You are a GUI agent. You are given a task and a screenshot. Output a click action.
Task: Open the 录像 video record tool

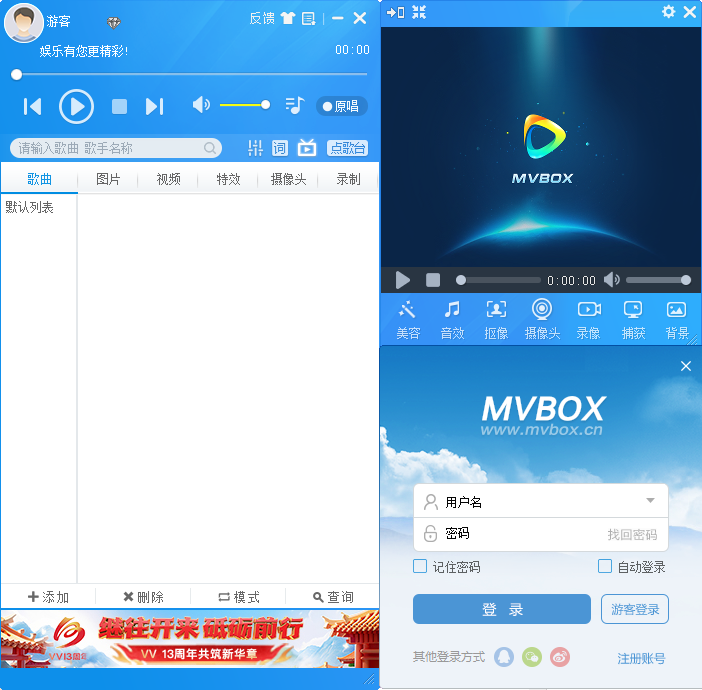589,320
